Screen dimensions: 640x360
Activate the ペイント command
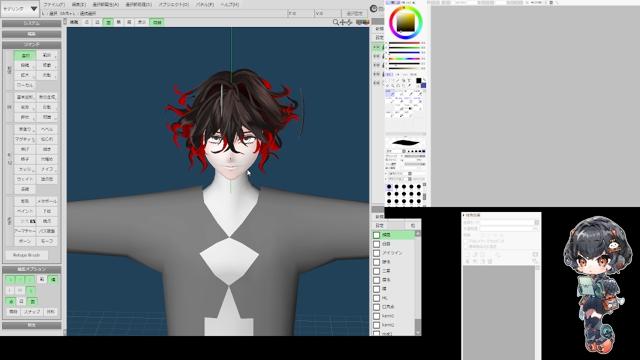pos(25,211)
